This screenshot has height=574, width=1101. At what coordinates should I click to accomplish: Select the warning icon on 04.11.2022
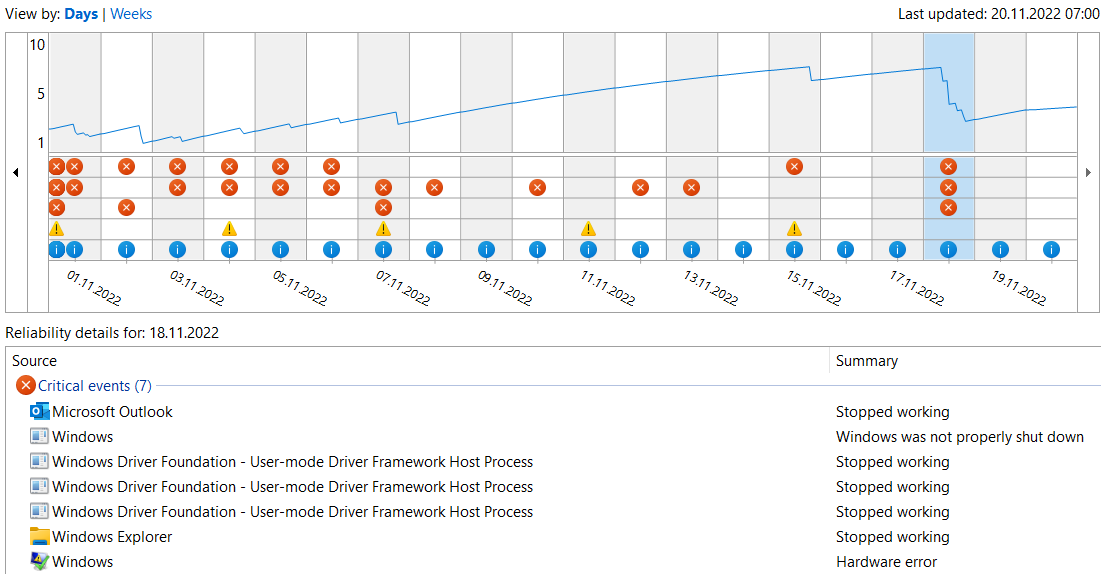tap(229, 229)
